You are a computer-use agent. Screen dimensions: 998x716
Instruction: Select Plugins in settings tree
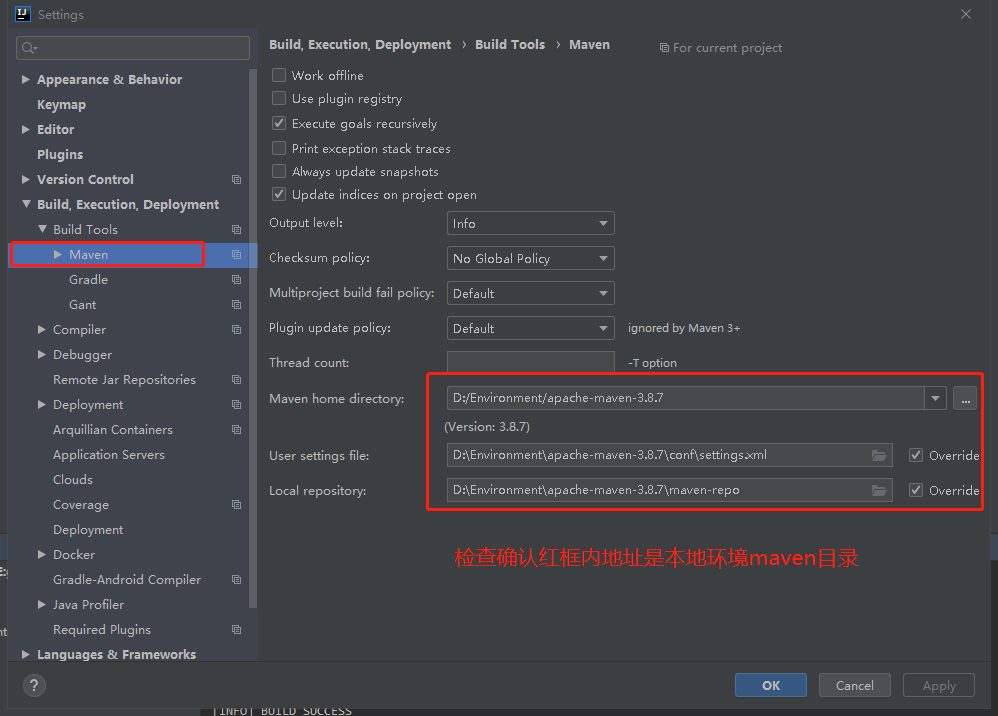click(x=60, y=155)
